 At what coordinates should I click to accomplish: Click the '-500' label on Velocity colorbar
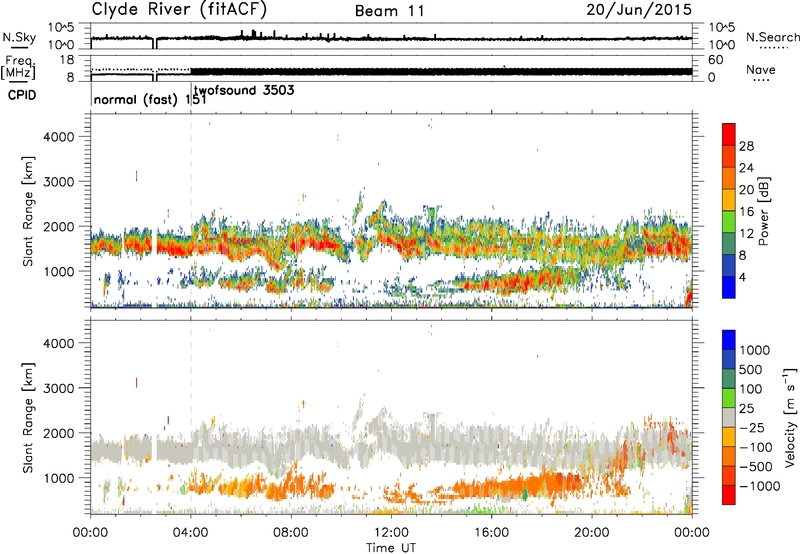[x=756, y=467]
